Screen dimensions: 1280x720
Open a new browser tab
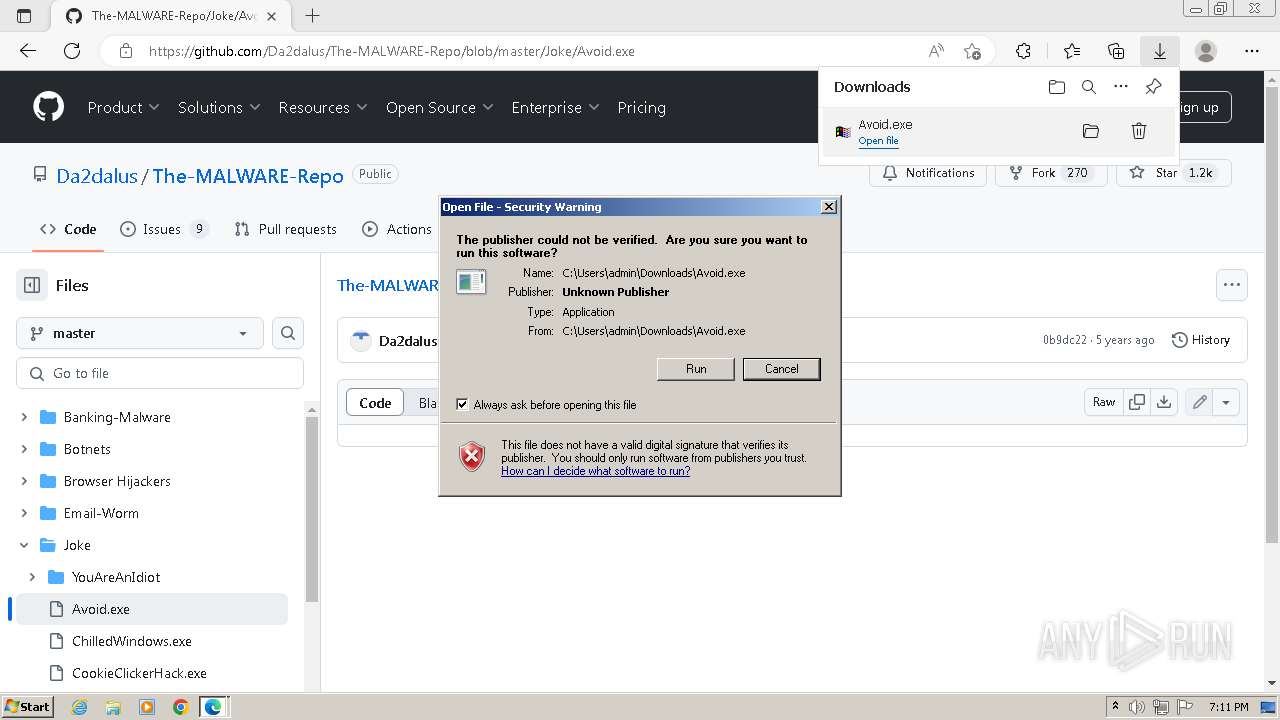(x=313, y=16)
